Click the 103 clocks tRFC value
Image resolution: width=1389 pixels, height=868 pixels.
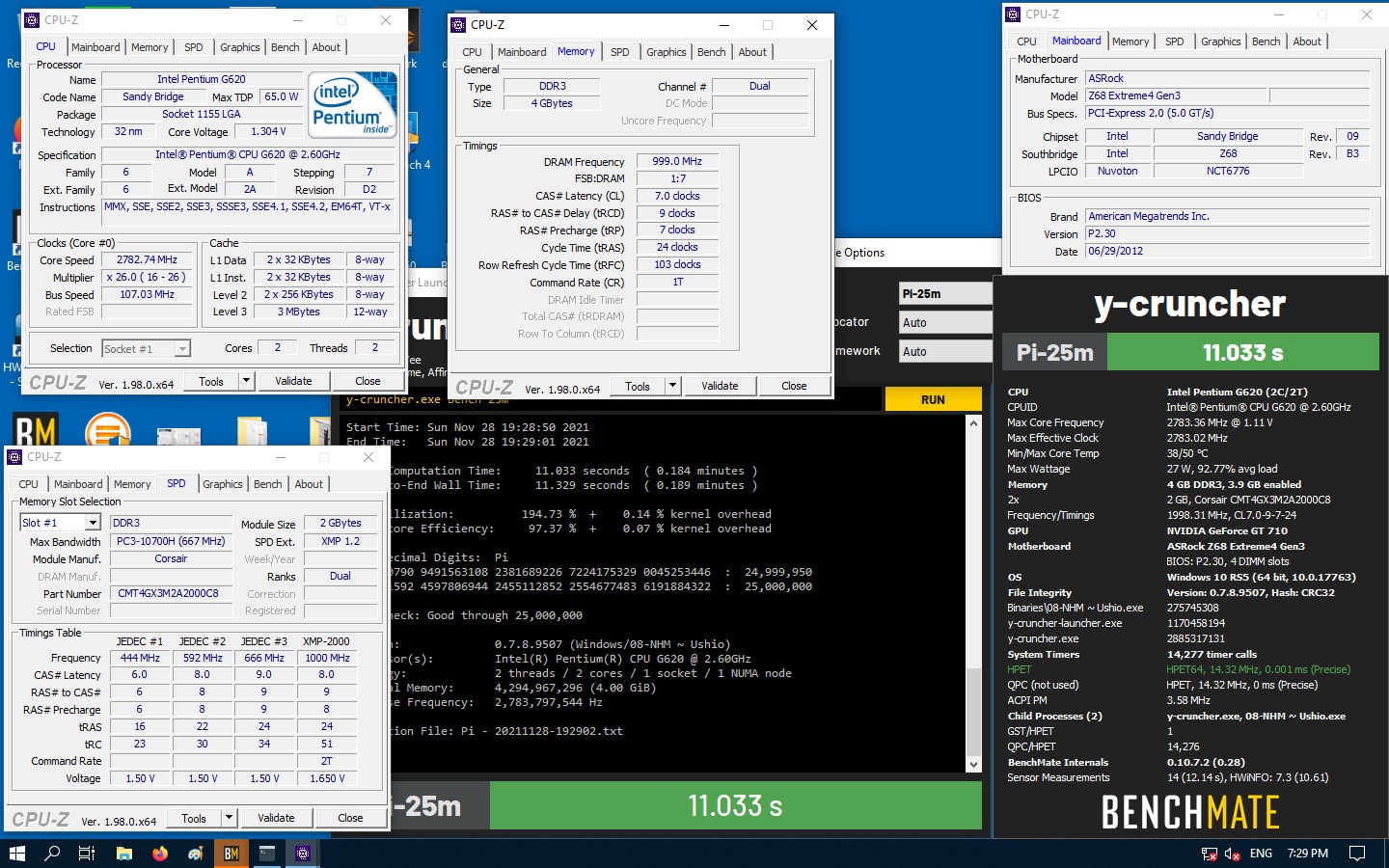click(677, 264)
